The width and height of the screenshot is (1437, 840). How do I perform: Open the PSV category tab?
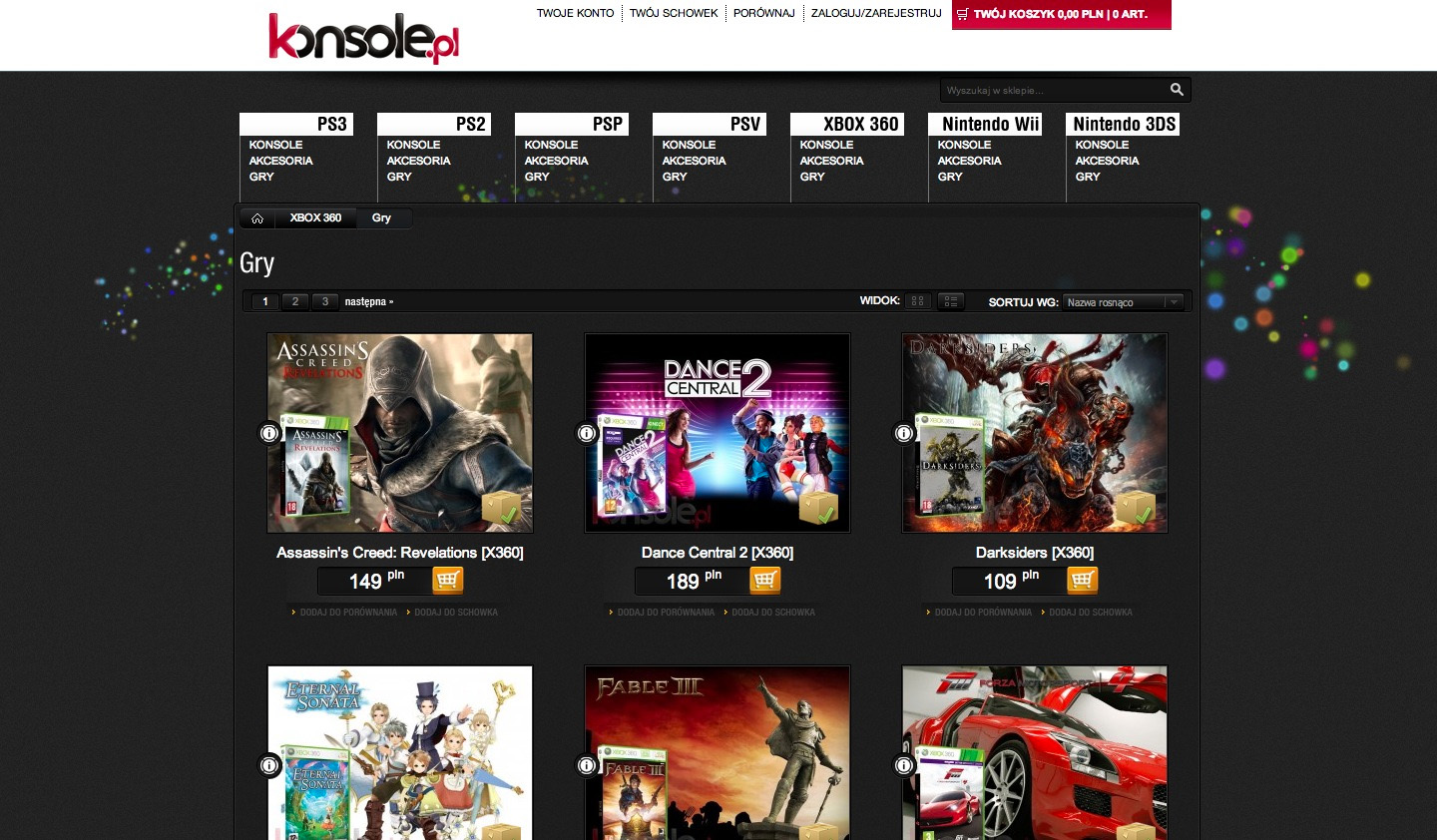[710, 124]
